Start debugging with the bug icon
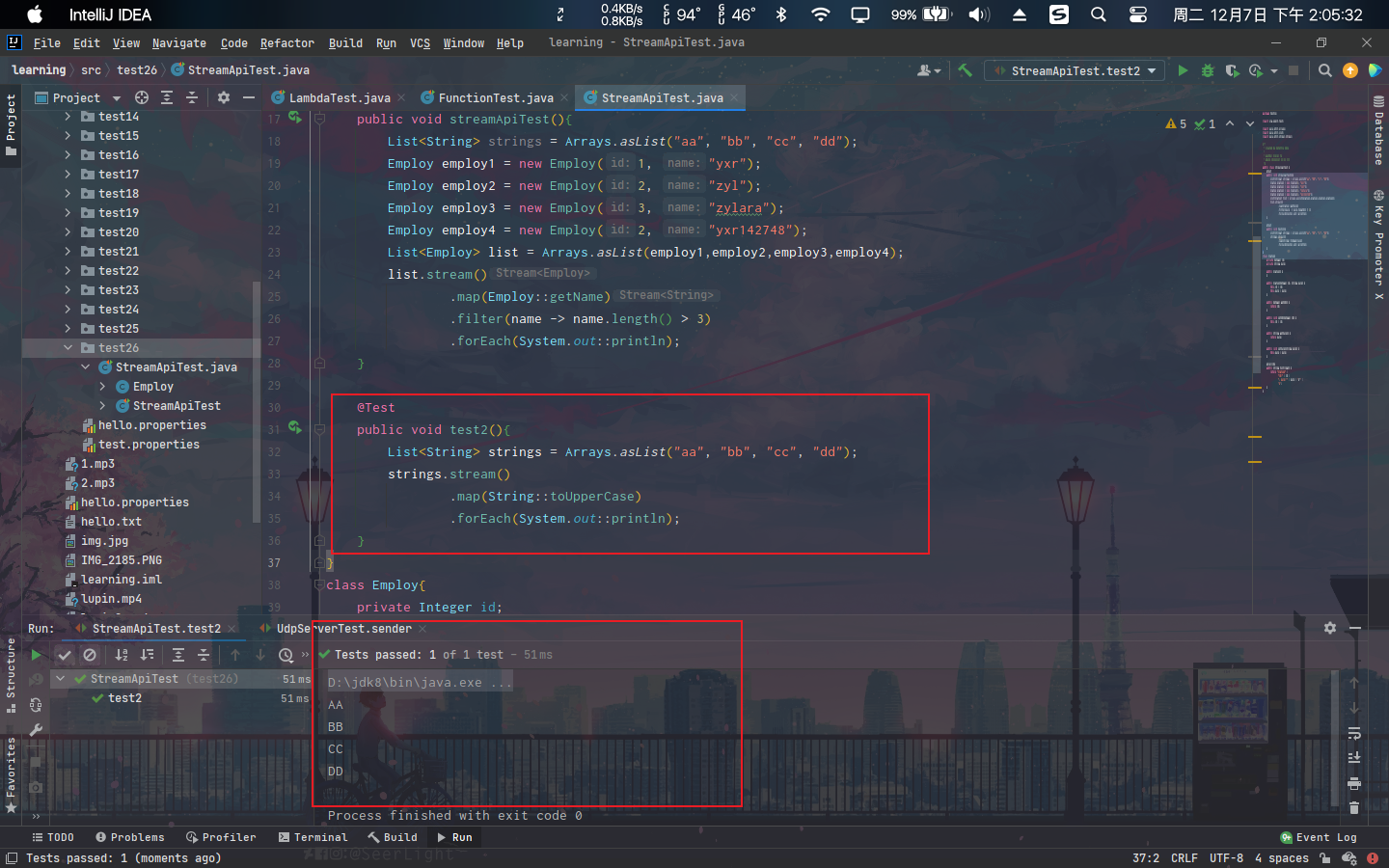The width and height of the screenshot is (1389, 868). pyautogui.click(x=1208, y=70)
